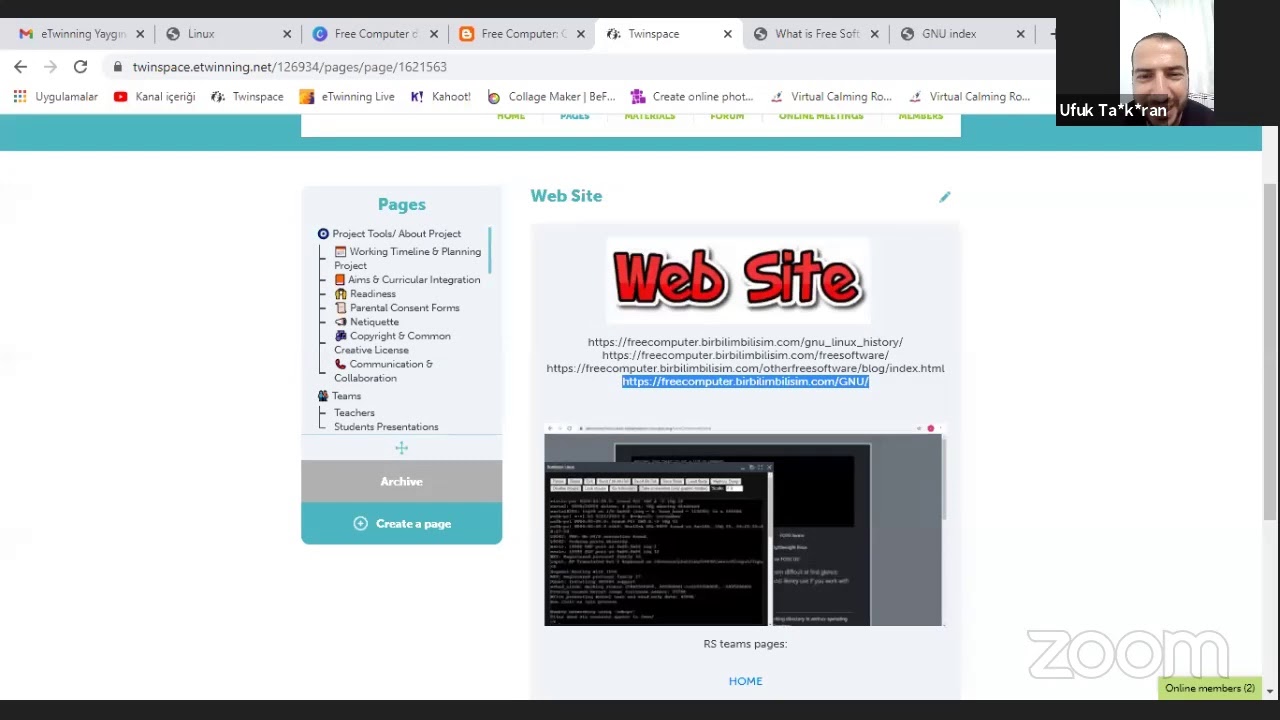Click the Web Site banner image
Viewport: 1280px width, 720px height.
(x=738, y=278)
